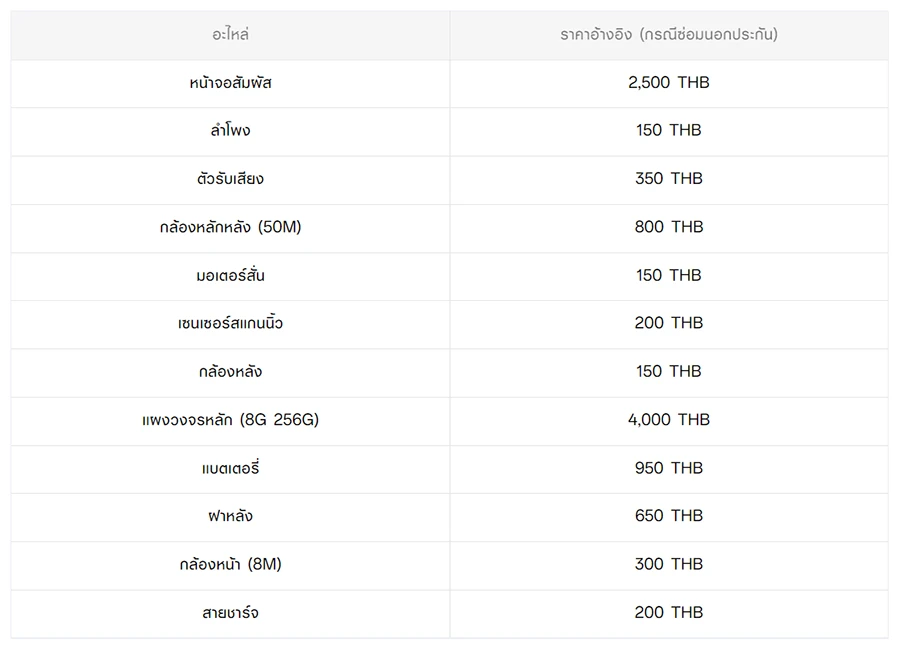Click the กล้องหลักหลัง (50M) cell
This screenshot has height=651, width=900.
point(230,227)
